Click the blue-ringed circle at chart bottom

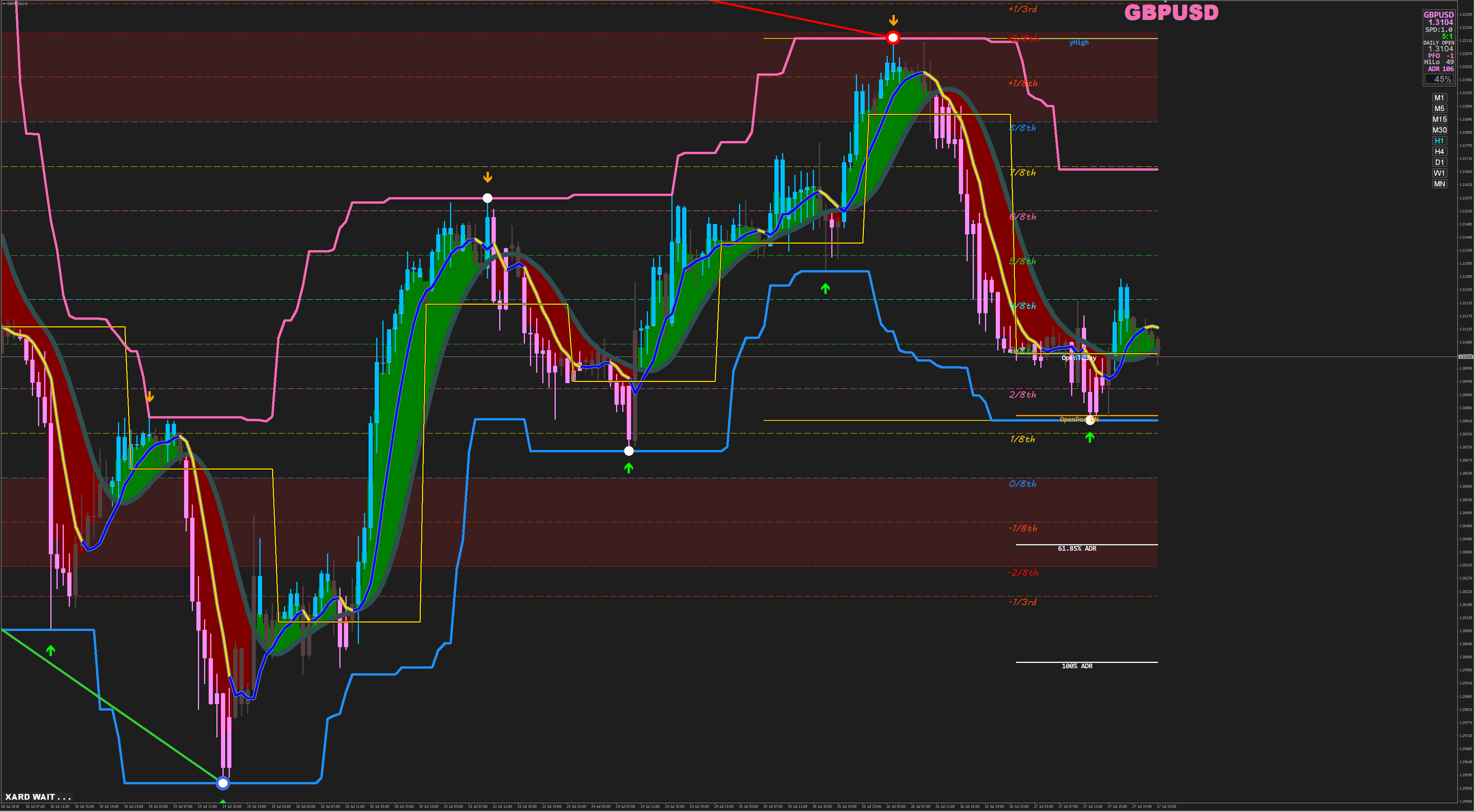point(223,783)
